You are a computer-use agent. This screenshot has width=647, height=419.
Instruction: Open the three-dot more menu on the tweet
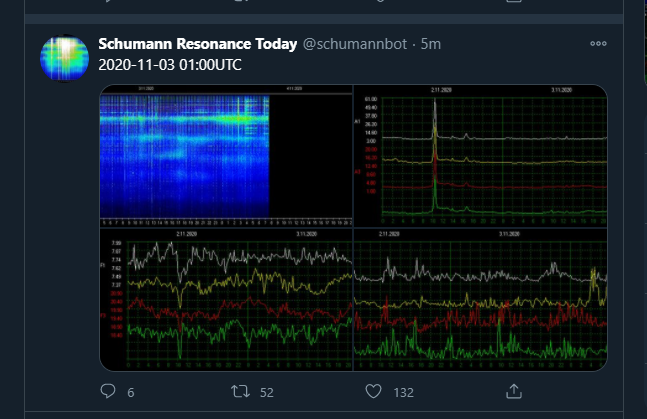click(x=598, y=43)
